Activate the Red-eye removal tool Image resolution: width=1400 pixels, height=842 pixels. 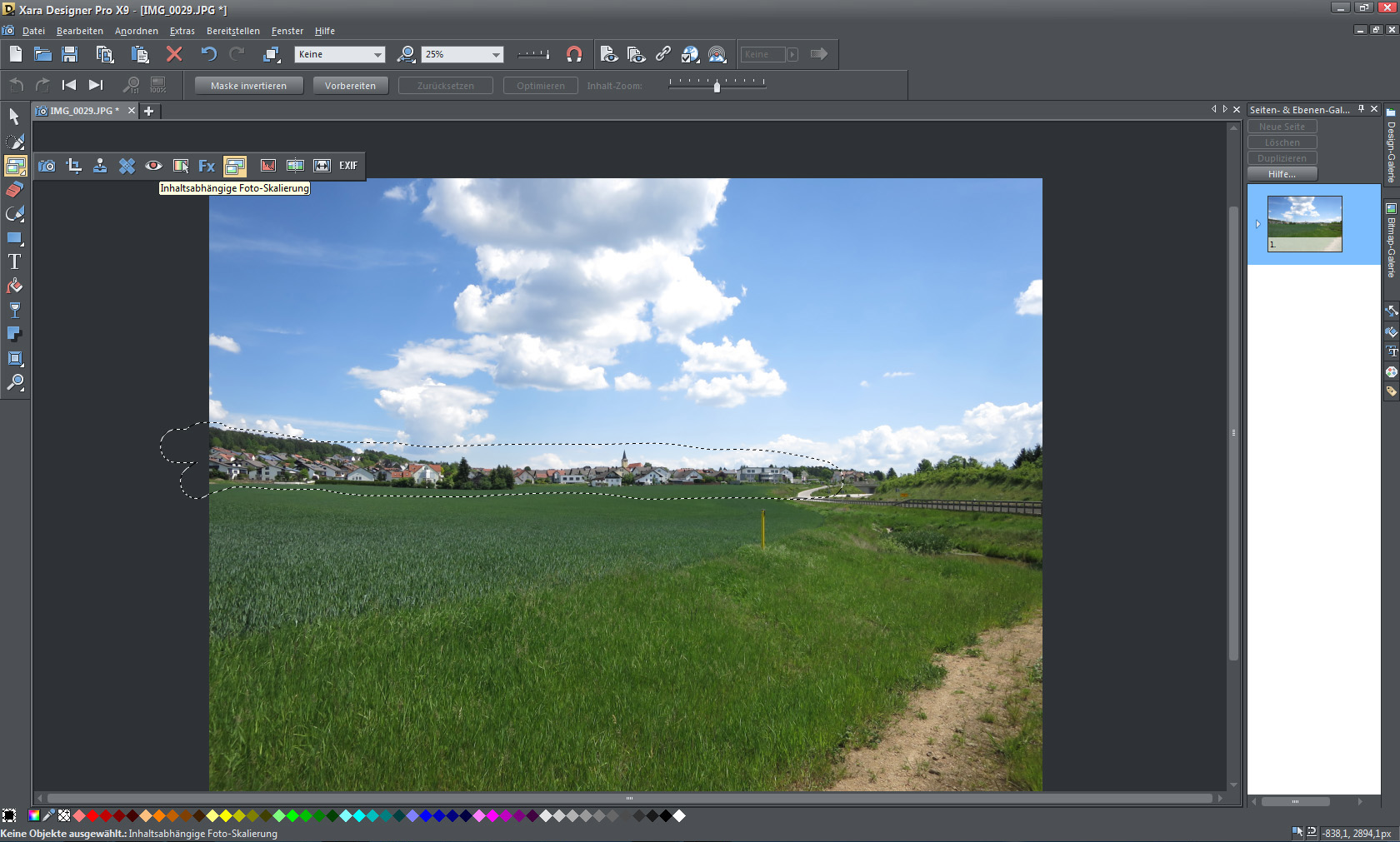[x=153, y=166]
